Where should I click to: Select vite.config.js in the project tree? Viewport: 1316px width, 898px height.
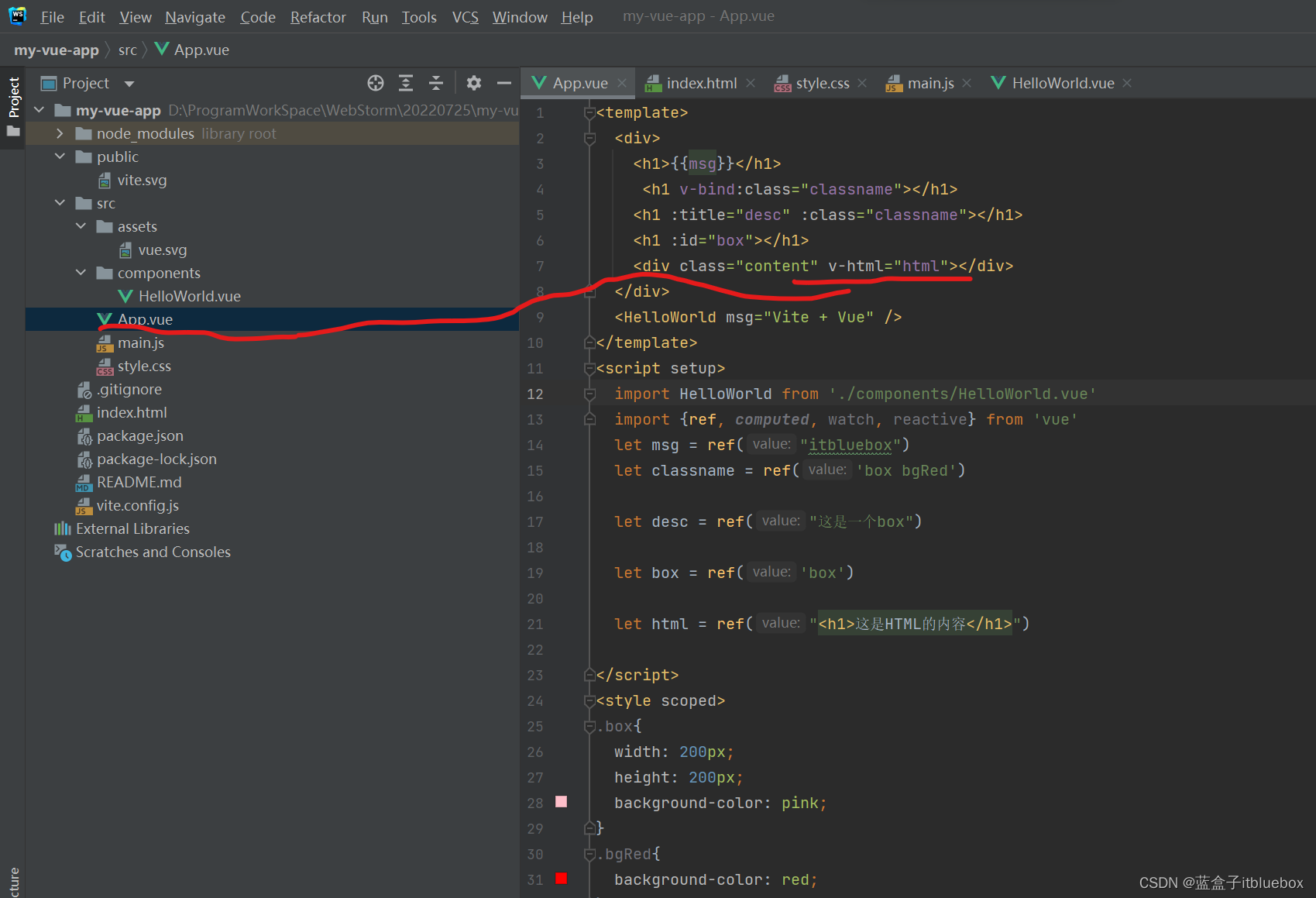[137, 505]
